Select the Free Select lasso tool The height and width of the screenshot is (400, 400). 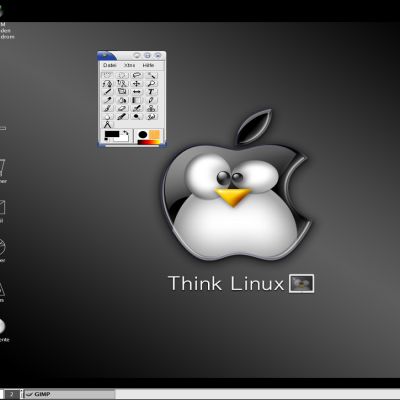pos(136,75)
